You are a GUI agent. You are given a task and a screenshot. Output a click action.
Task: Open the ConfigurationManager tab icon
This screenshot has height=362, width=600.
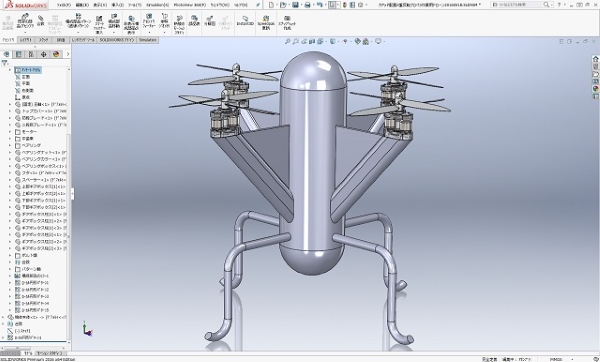point(31,54)
